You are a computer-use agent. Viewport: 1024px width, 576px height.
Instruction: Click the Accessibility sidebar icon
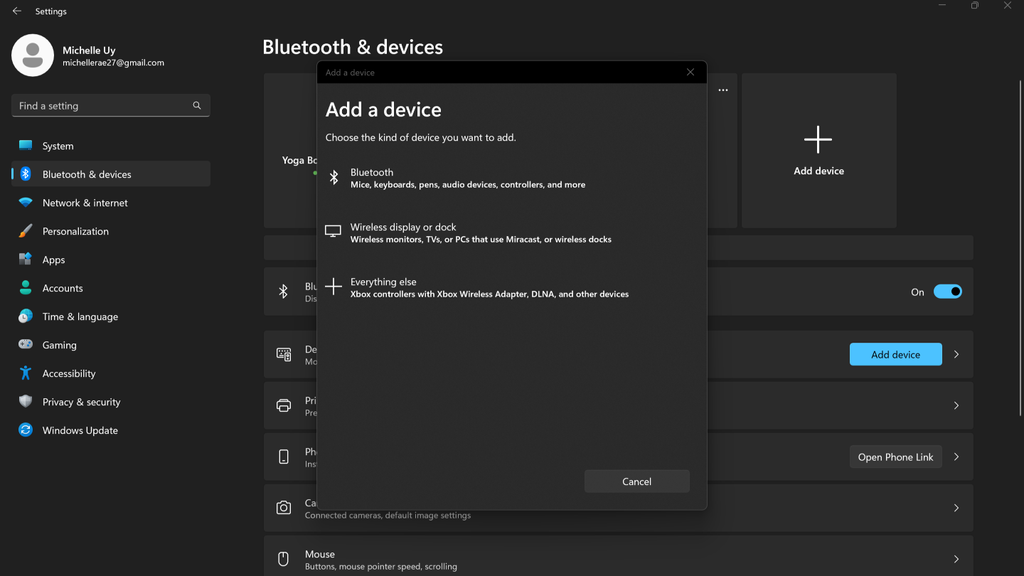[x=25, y=373]
